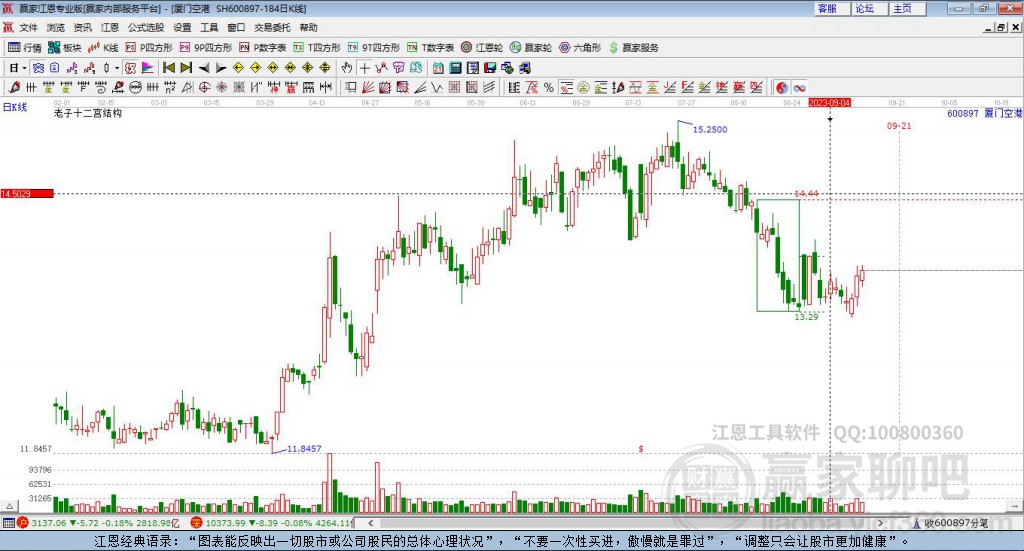Open the P四方形 tool
Screen dimensions: 1024x551
pos(148,48)
